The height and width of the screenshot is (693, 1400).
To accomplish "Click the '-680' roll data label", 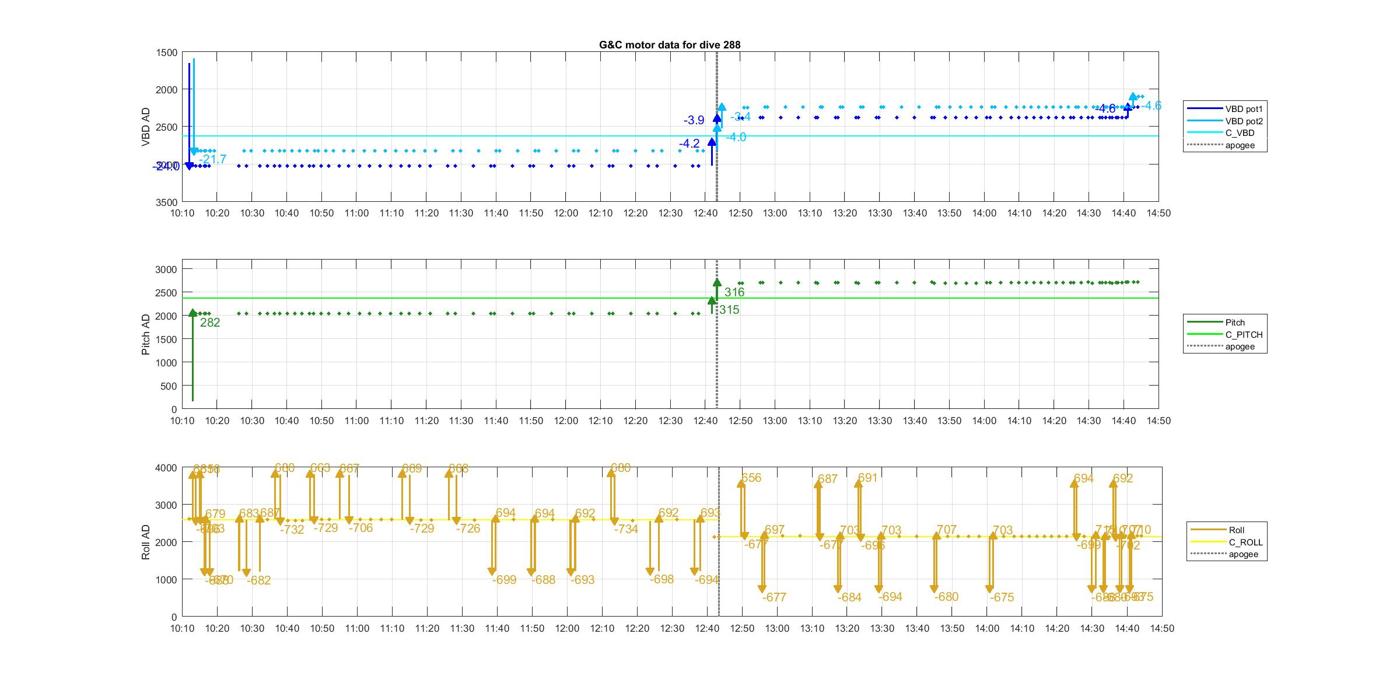I will [946, 597].
